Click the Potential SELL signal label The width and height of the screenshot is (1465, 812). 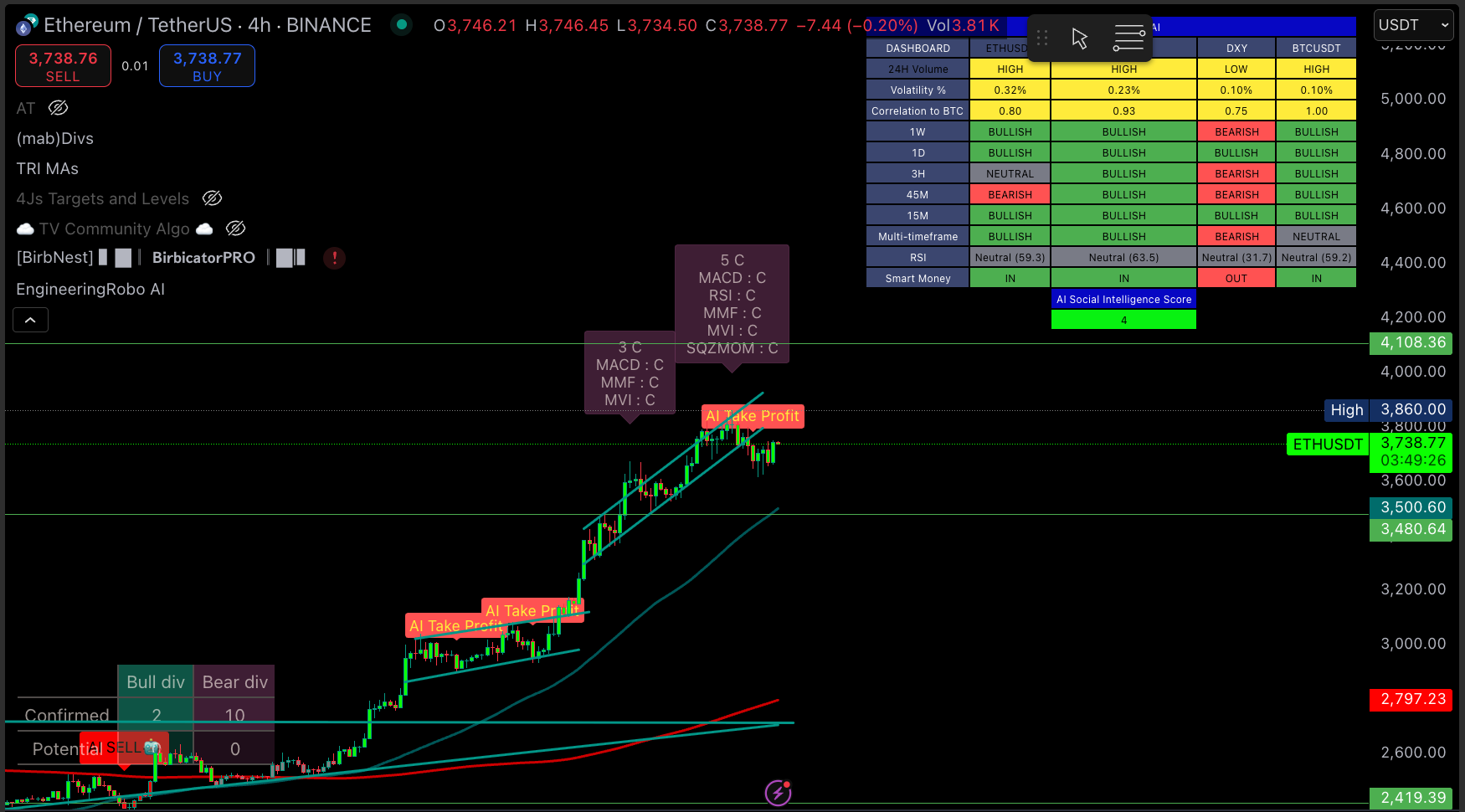tap(125, 748)
